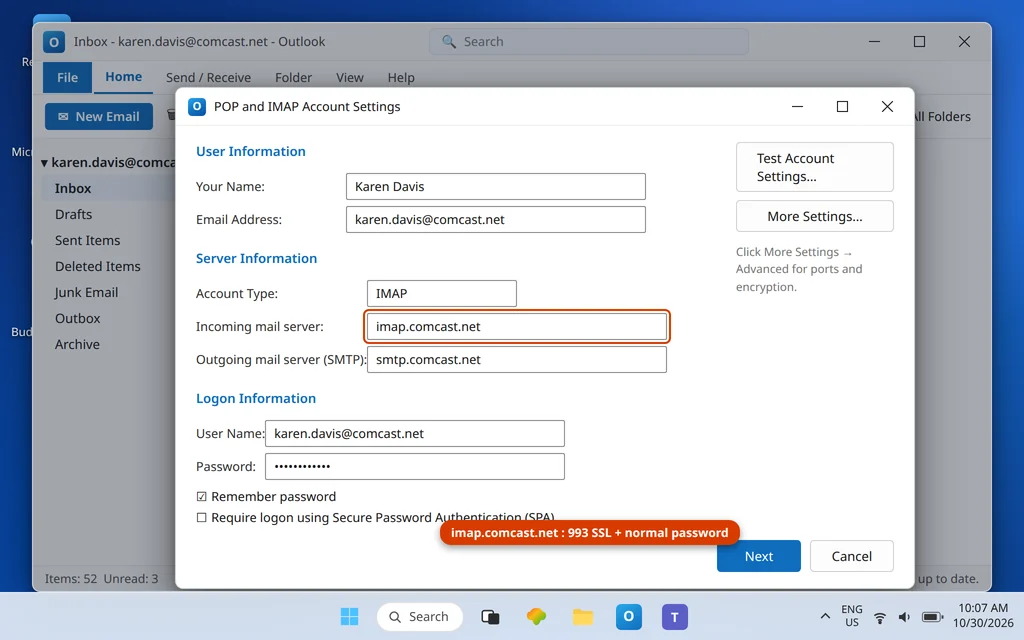Screen dimensions: 1024x640
Task: Collapse the karen.davis@comcast account tree
Action: coord(44,163)
